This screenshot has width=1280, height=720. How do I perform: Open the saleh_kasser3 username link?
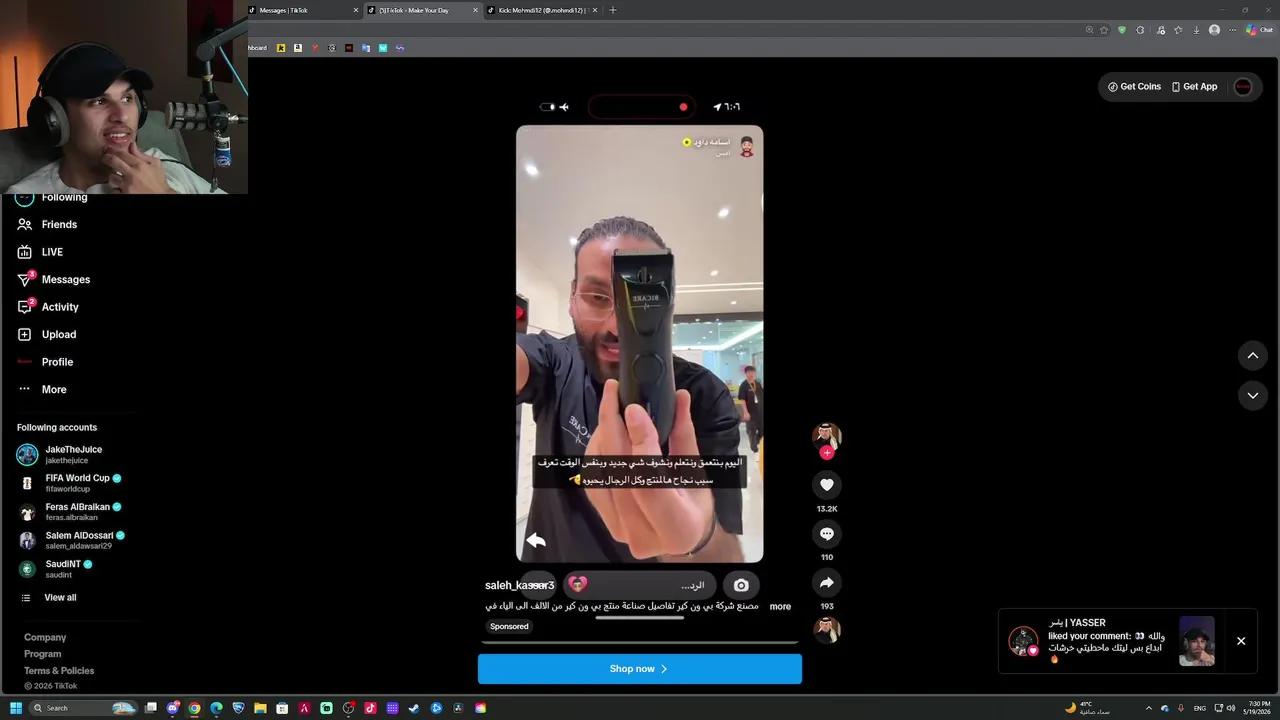[x=519, y=585]
